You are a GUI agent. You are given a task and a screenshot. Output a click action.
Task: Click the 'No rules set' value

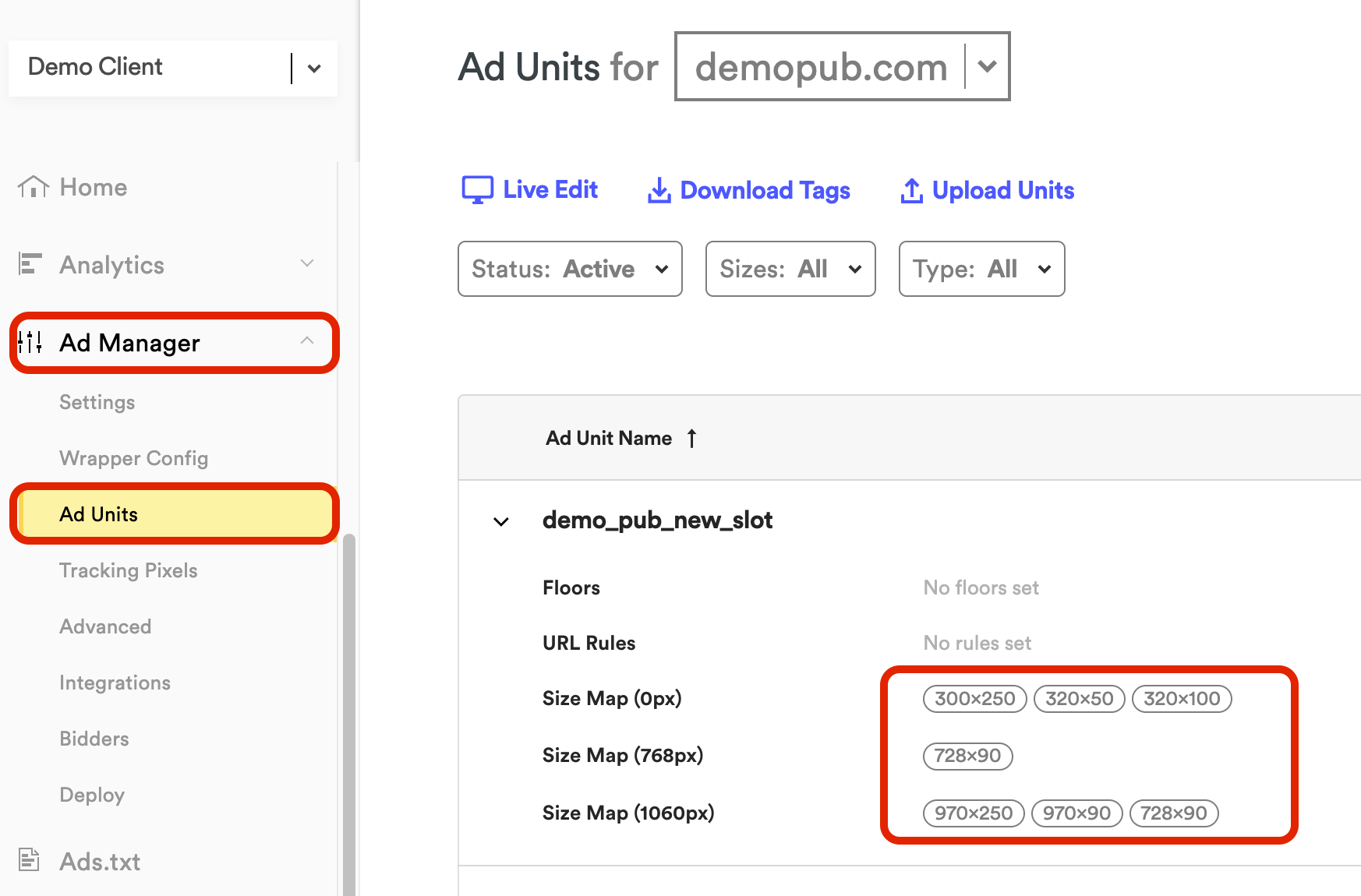coord(977,643)
